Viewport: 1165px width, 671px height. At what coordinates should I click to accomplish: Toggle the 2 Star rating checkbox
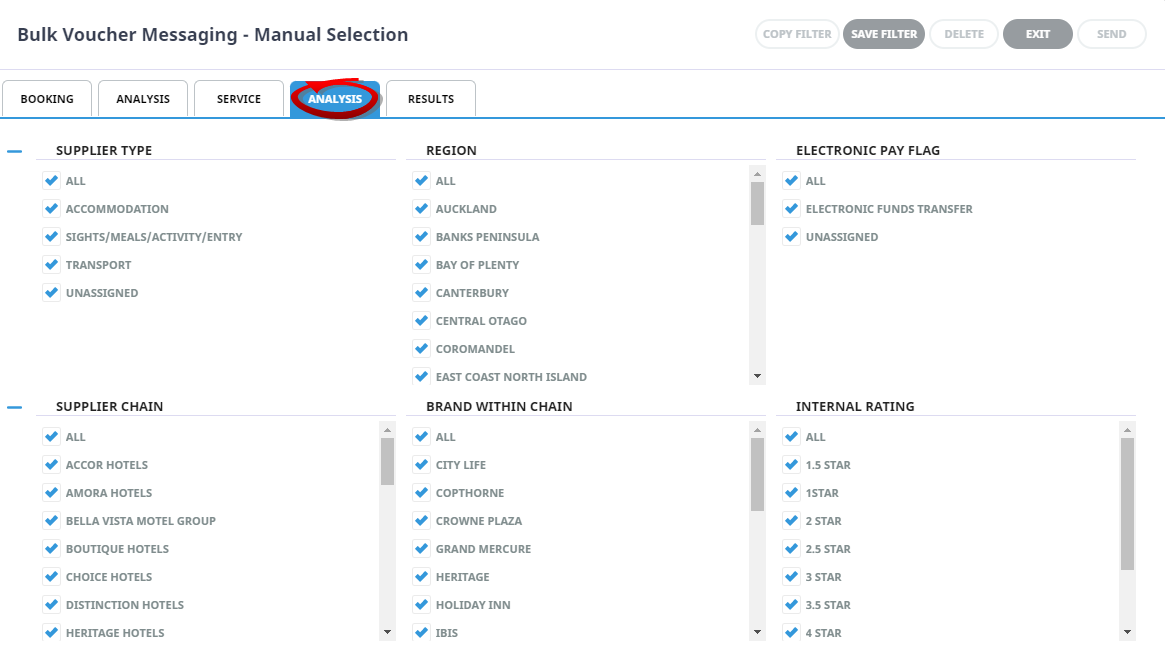coord(791,521)
